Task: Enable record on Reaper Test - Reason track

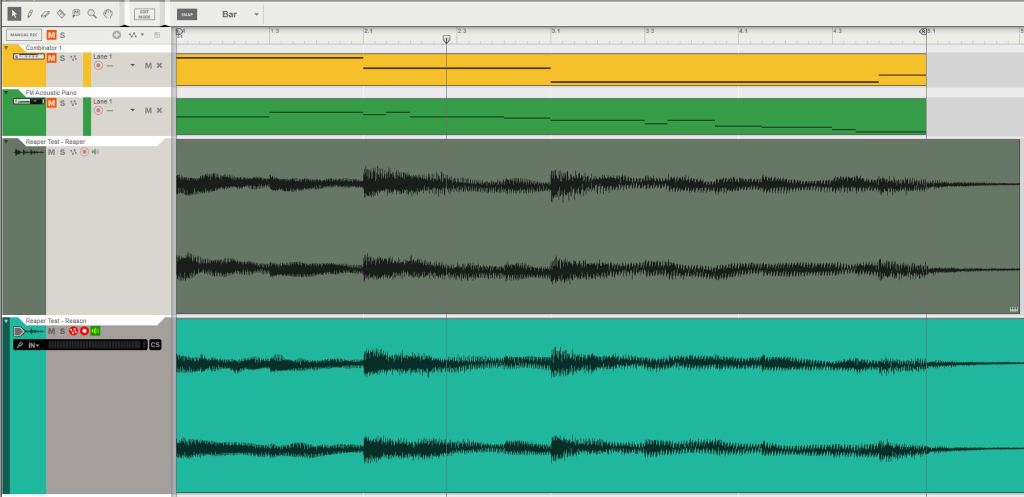Action: pos(85,331)
